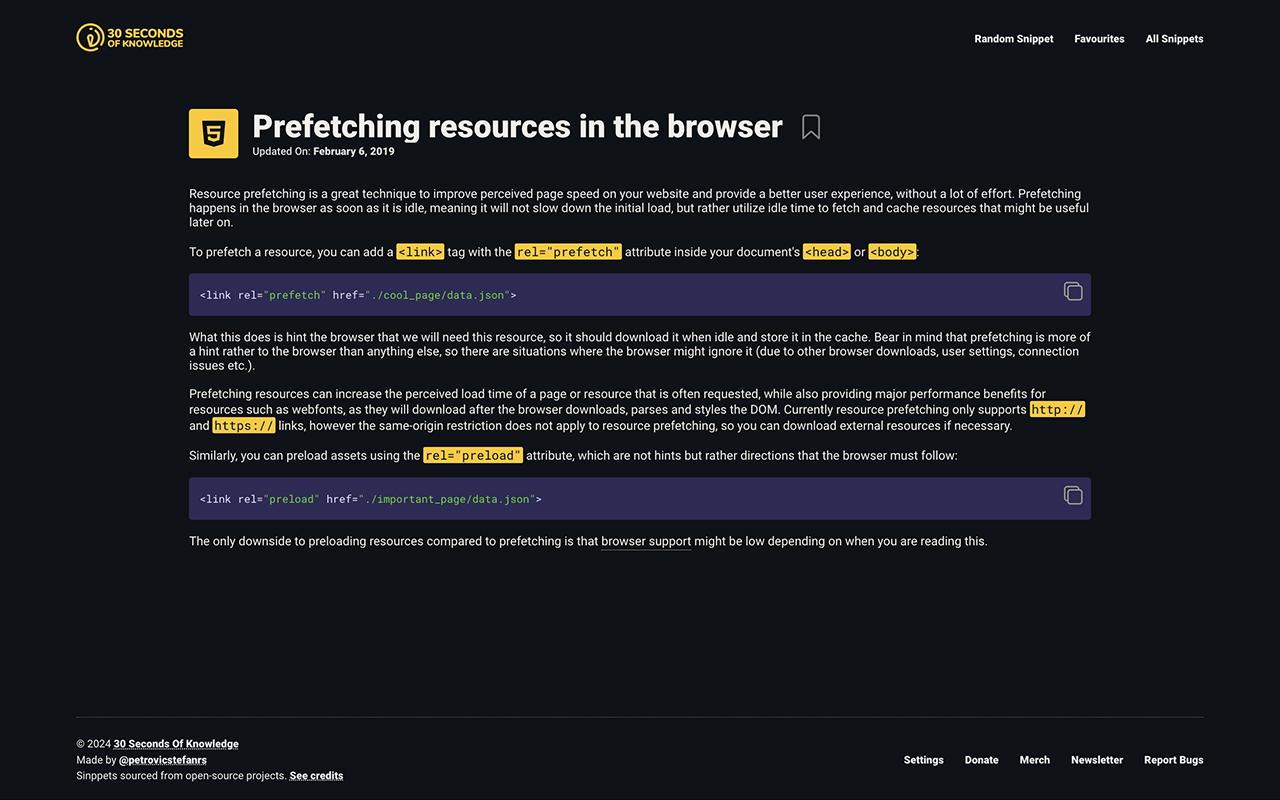Screen dimensions: 1280x800
Task: Click the prefetch code block text
Action: click(x=358, y=295)
